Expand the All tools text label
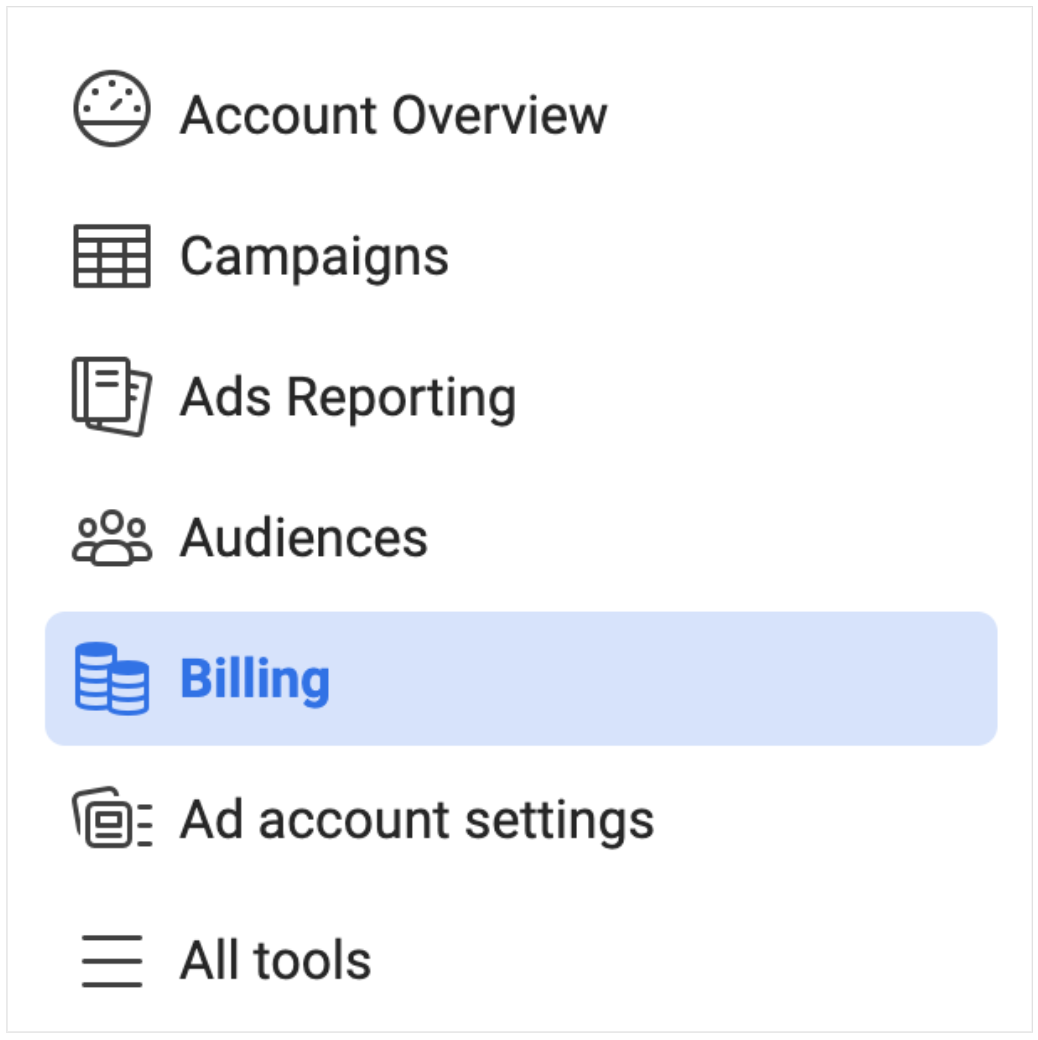This screenshot has width=1038, height=1040. tap(275, 960)
